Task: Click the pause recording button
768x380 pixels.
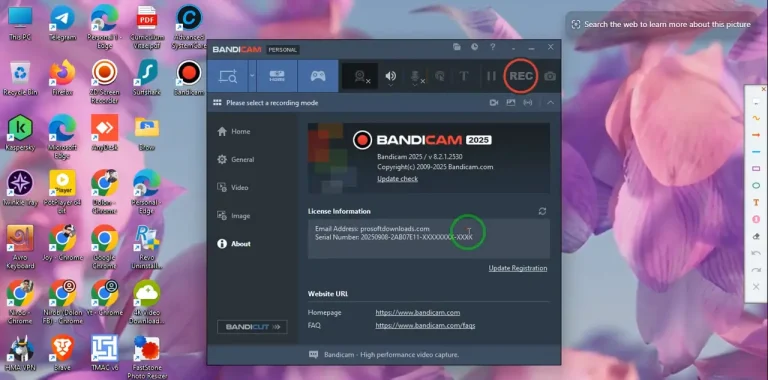Action: point(491,76)
